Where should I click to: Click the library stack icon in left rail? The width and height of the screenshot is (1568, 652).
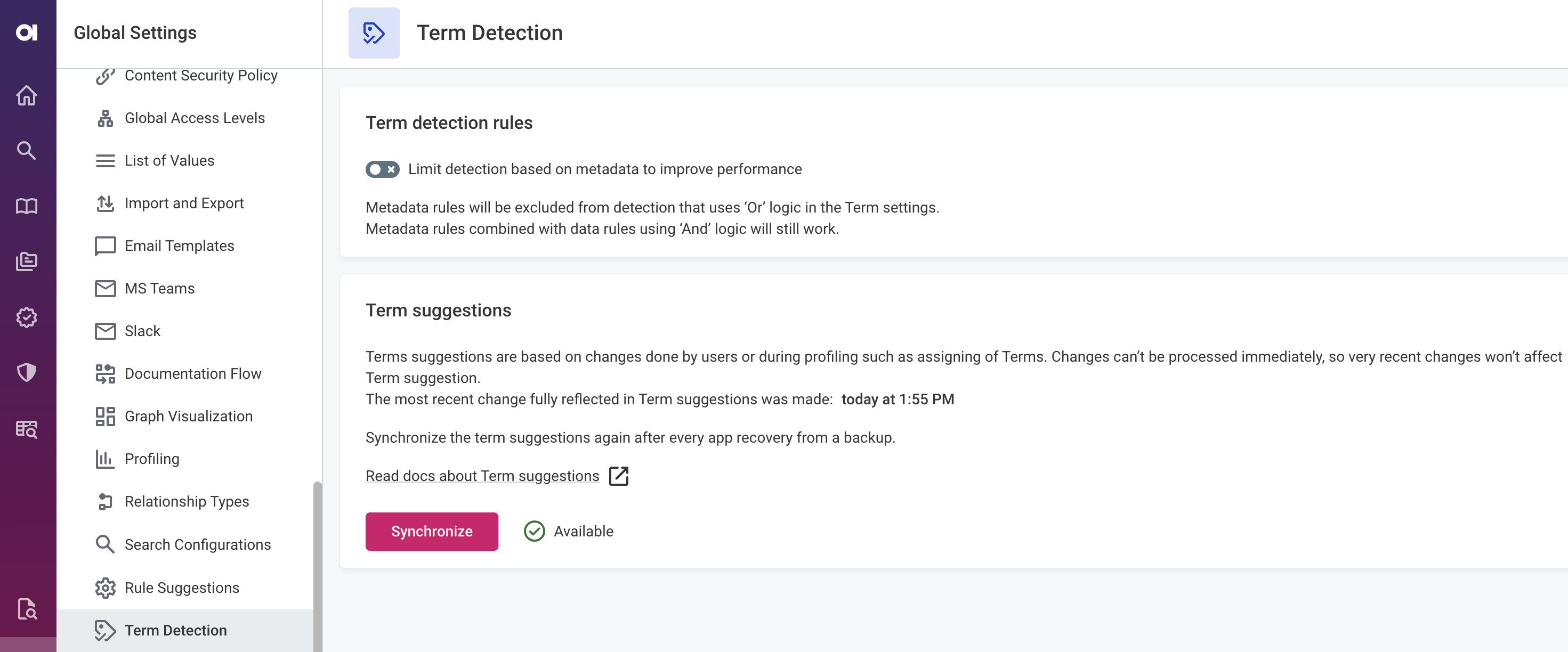pyautogui.click(x=27, y=262)
